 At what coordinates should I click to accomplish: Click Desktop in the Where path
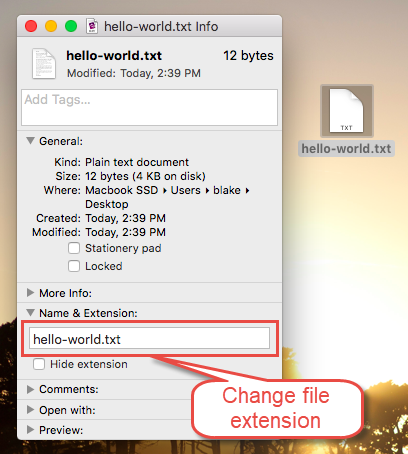tap(107, 204)
